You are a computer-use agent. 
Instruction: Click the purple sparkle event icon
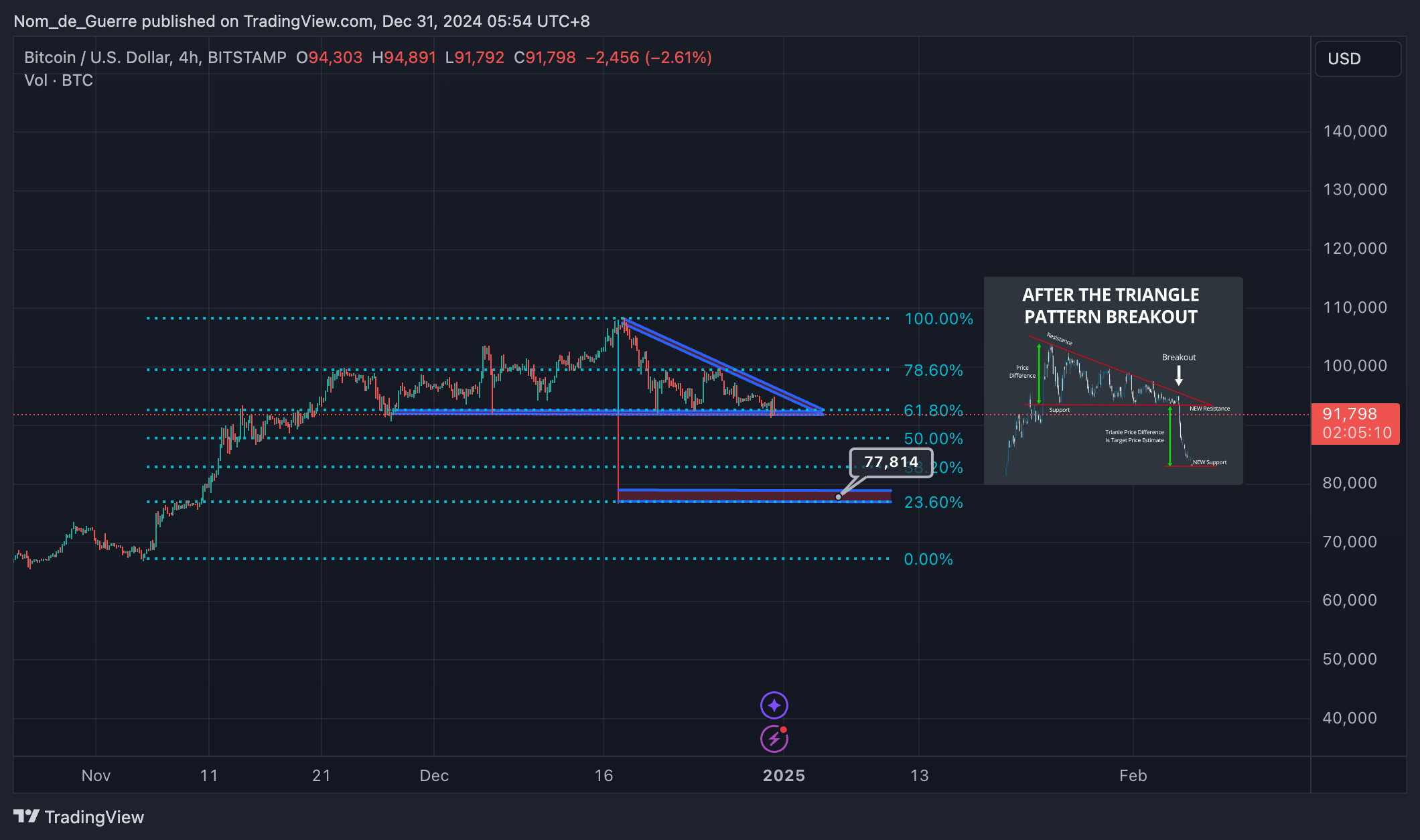point(774,705)
